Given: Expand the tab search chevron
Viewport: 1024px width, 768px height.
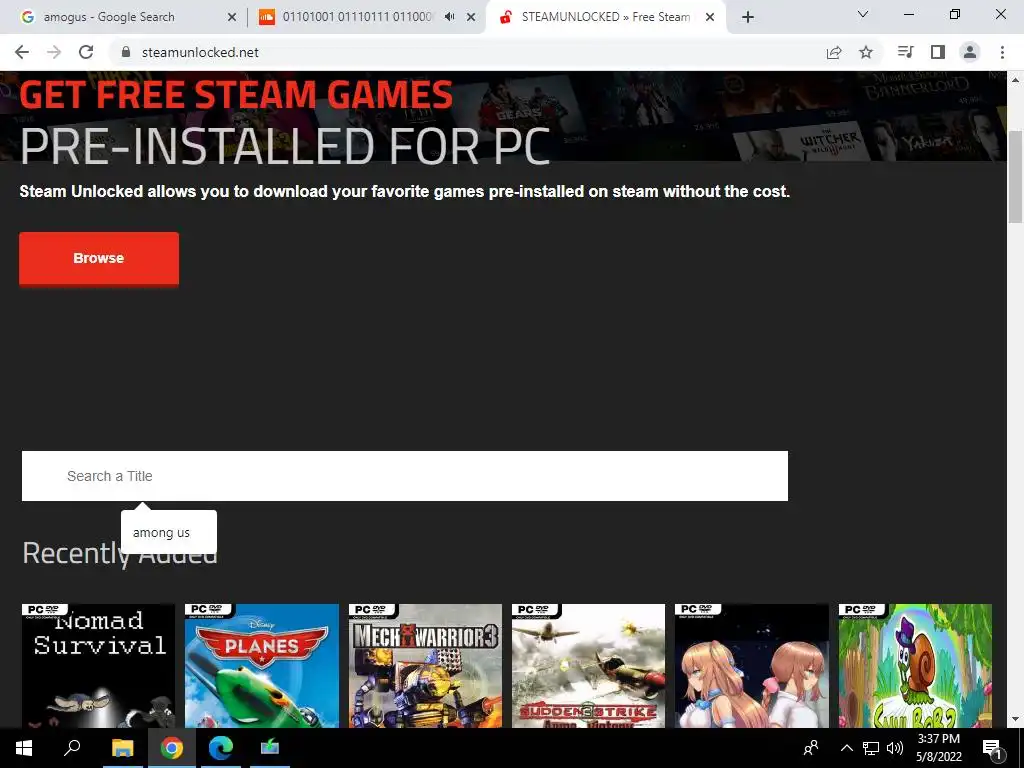Looking at the screenshot, I should pos(863,14).
